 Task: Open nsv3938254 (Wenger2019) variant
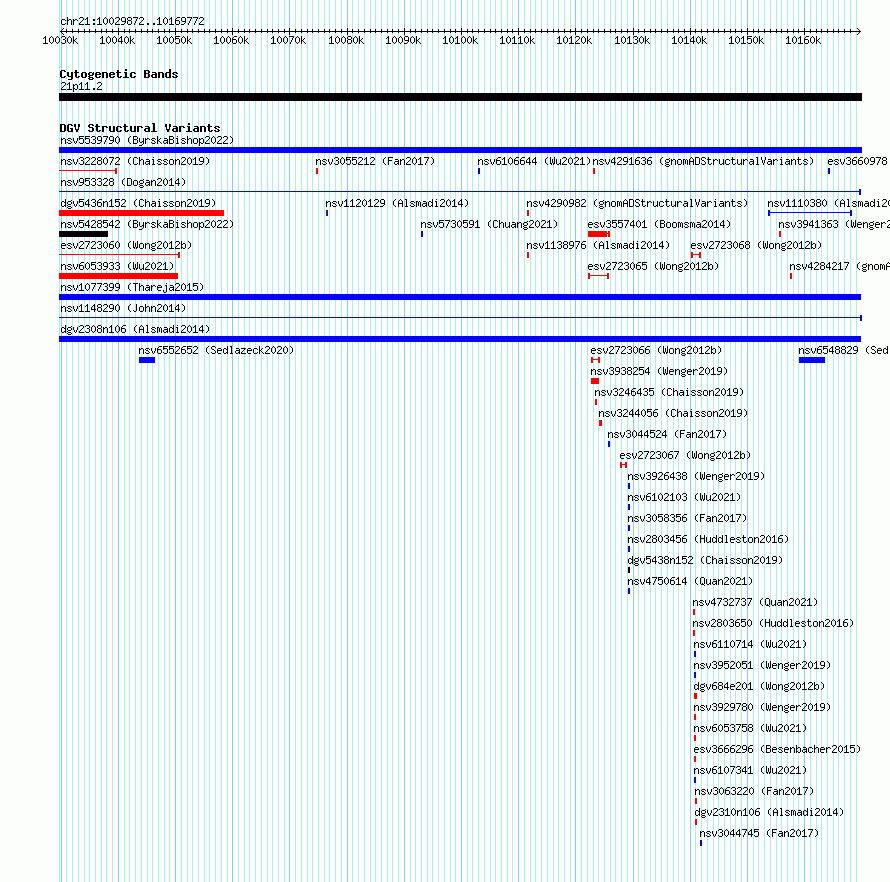click(659, 371)
